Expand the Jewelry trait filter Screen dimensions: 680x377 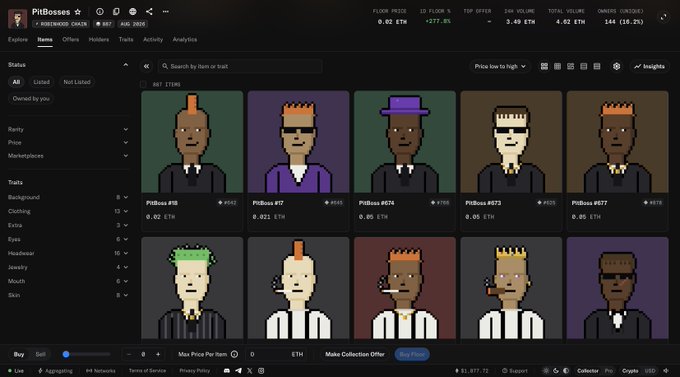(x=68, y=267)
